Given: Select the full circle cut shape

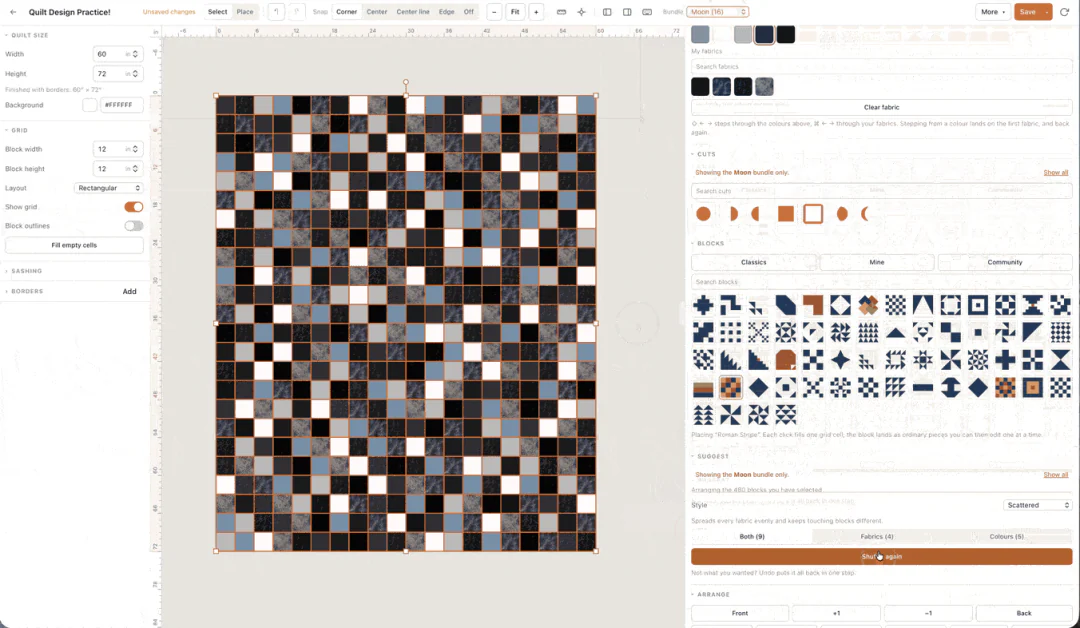Looking at the screenshot, I should tap(703, 213).
